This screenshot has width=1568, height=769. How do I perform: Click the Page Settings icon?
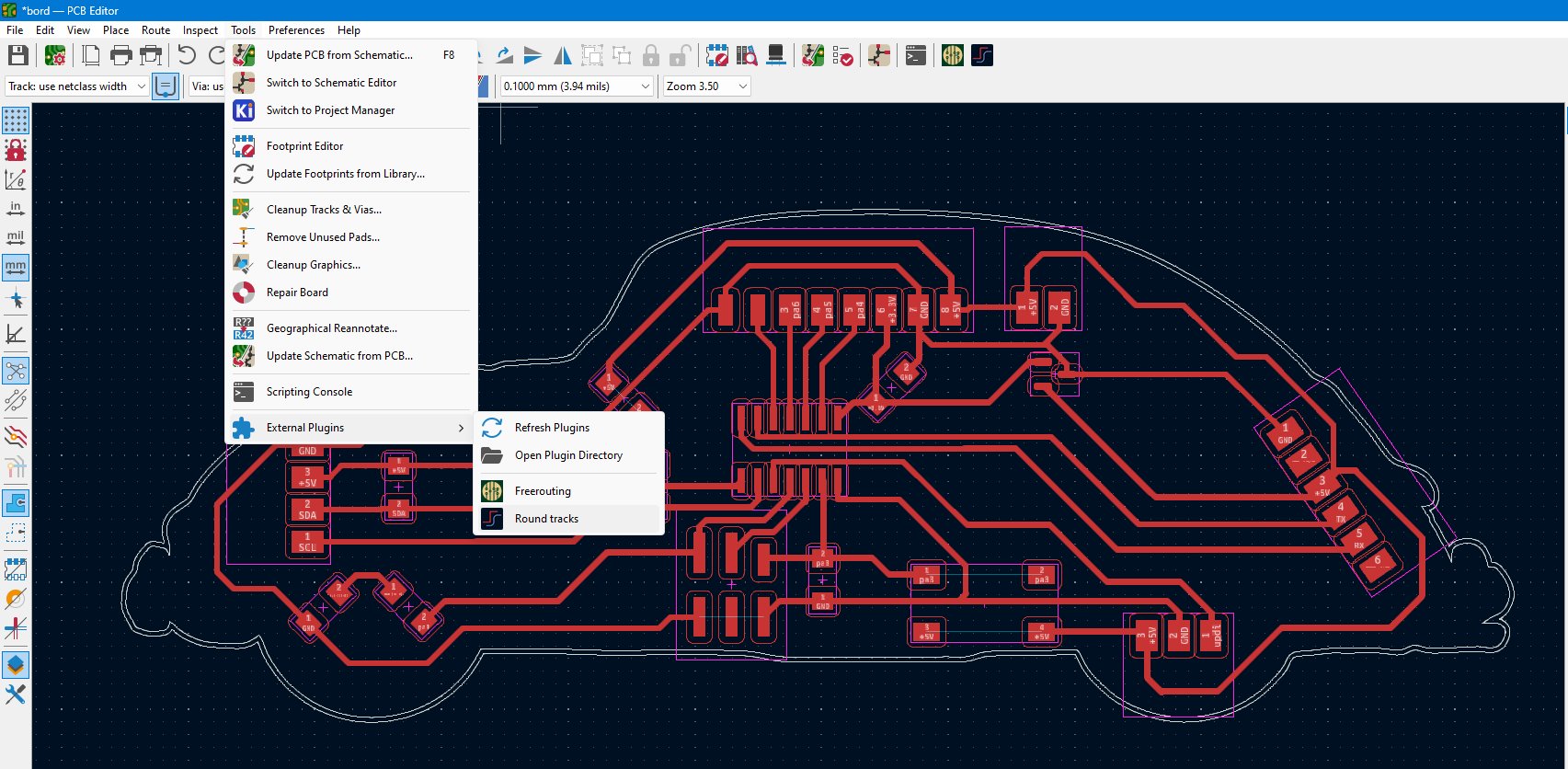point(91,56)
